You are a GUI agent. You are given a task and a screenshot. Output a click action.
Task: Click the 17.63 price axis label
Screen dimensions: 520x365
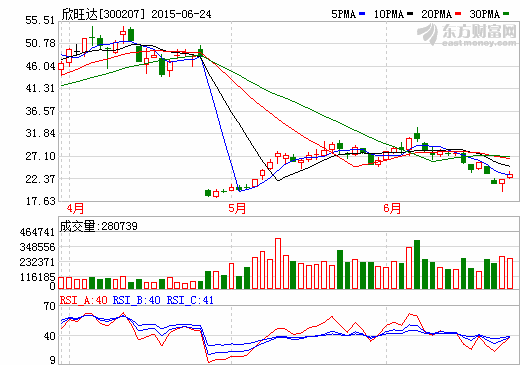[40, 201]
